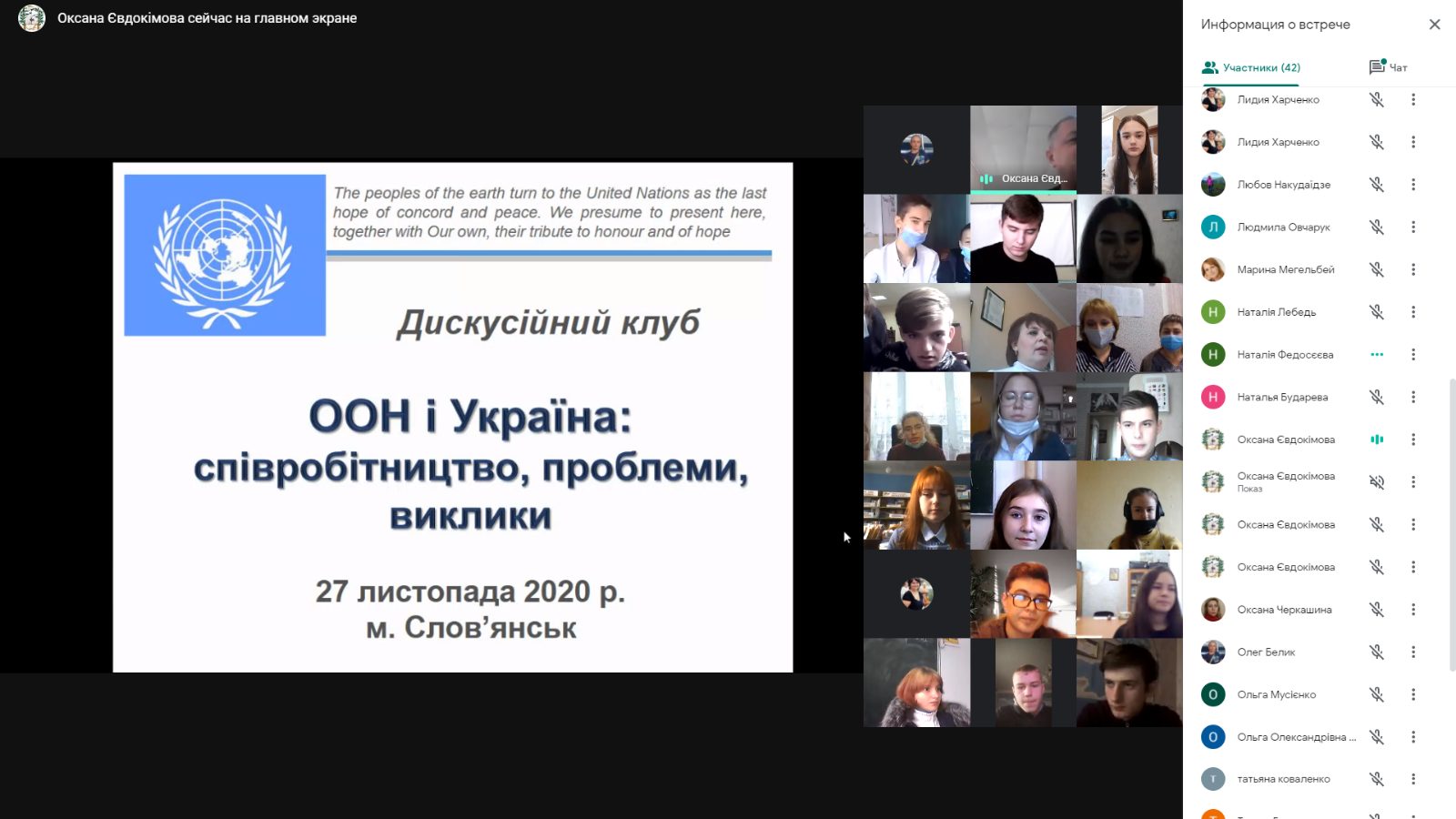The image size is (1456, 819).
Task: Click Наталья Бударева's pink avatar icon
Action: click(1213, 397)
